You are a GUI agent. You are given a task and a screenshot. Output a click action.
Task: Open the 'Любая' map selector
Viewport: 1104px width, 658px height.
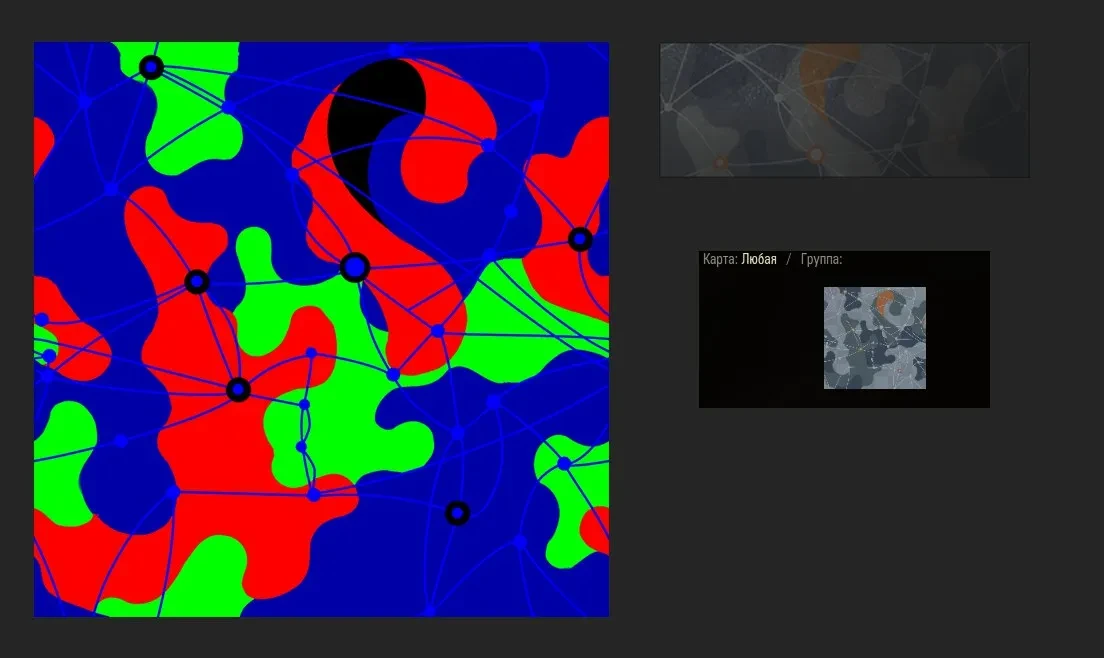758,260
